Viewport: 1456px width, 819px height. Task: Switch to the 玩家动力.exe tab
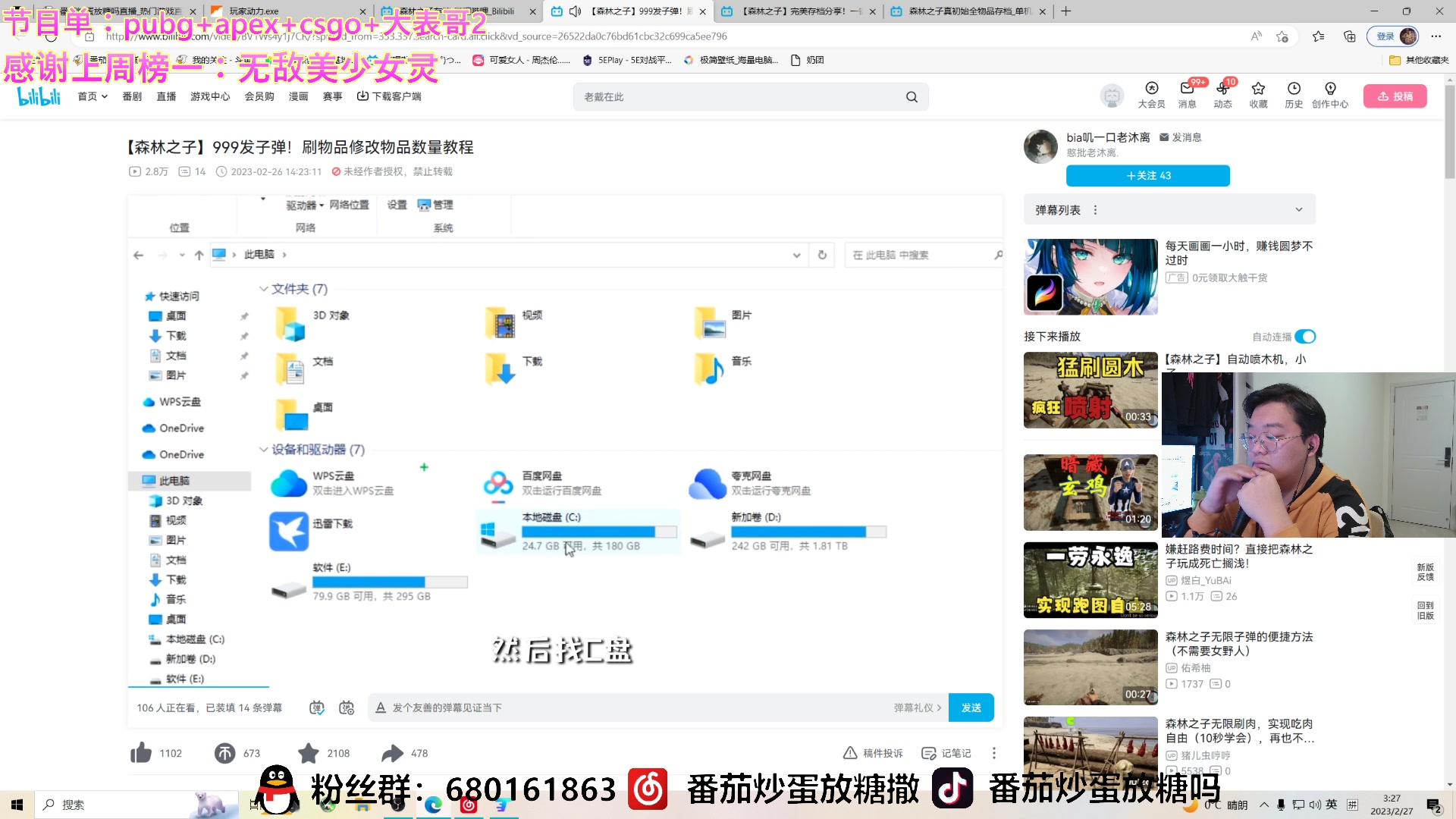[x=287, y=11]
